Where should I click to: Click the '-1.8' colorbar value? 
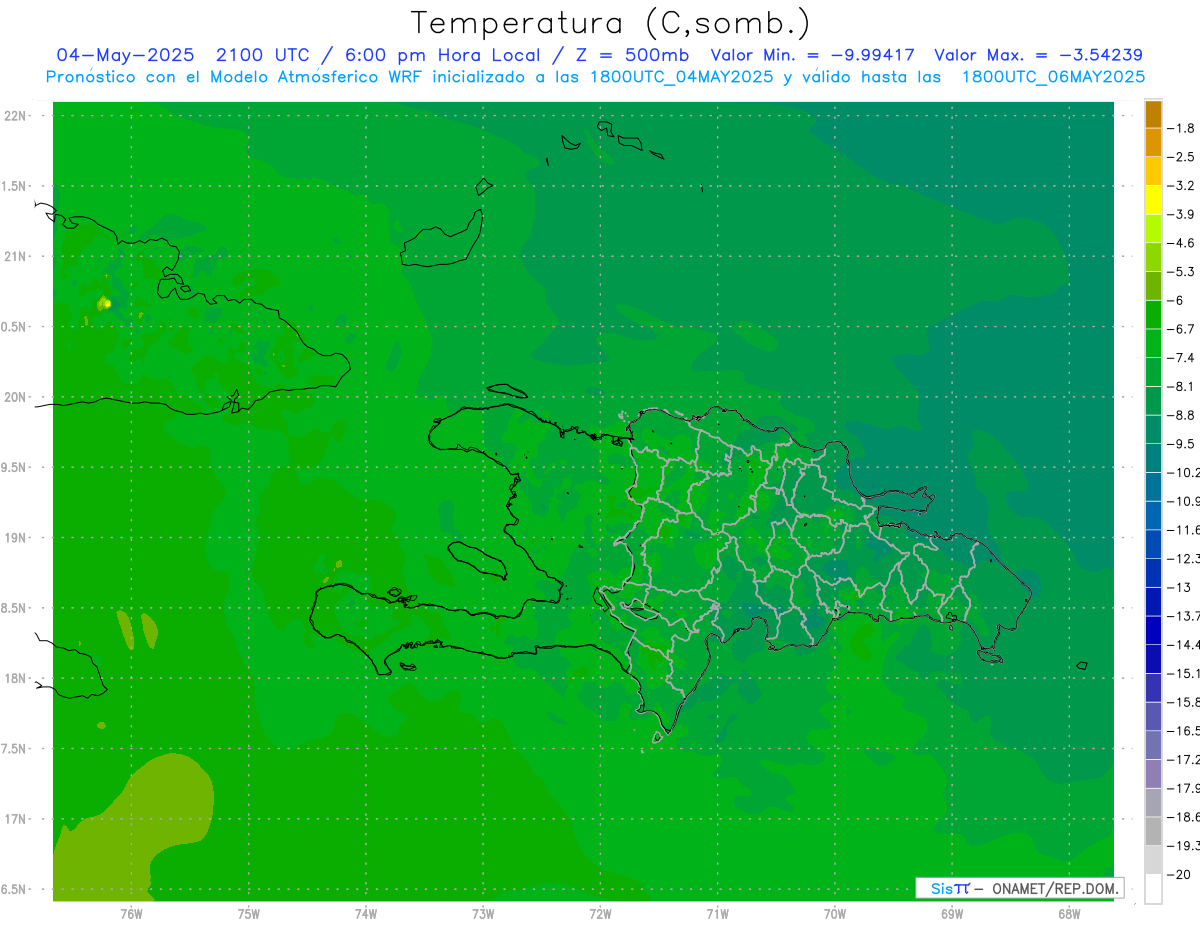[x=1182, y=128]
